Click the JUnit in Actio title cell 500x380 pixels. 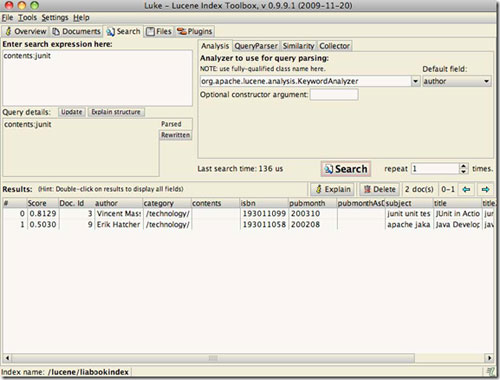point(457,214)
